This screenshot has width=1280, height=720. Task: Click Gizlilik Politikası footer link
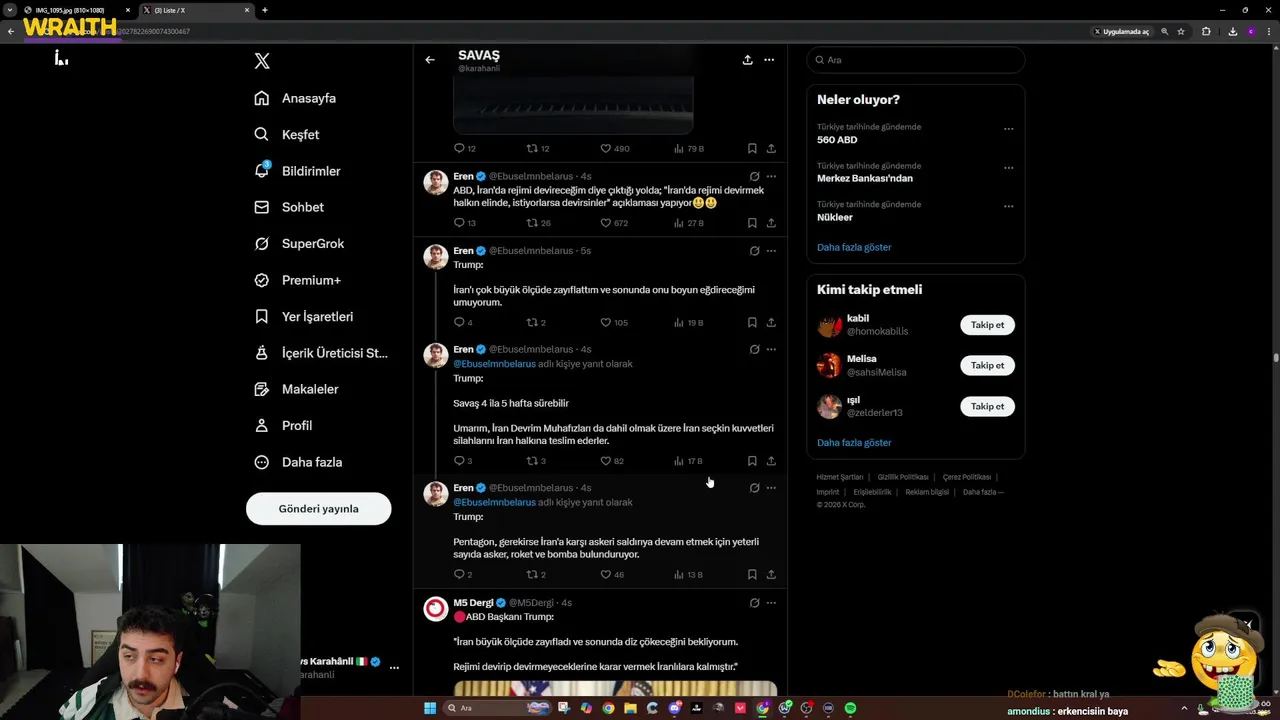pyautogui.click(x=903, y=477)
